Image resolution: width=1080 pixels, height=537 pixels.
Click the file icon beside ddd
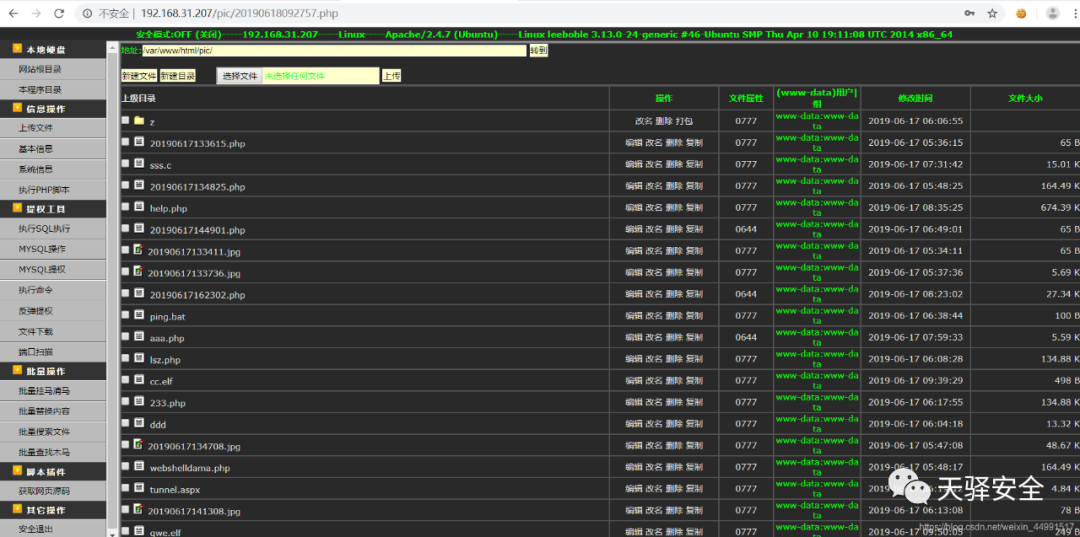(x=139, y=423)
